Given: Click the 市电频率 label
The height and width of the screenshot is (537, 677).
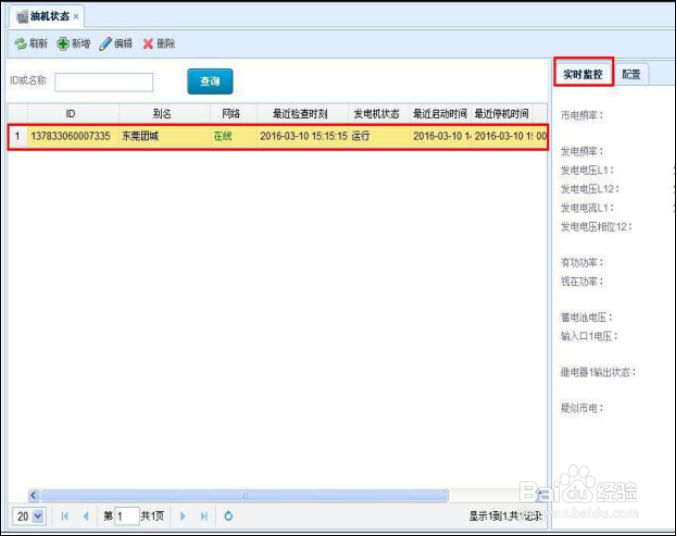Looking at the screenshot, I should tap(582, 116).
